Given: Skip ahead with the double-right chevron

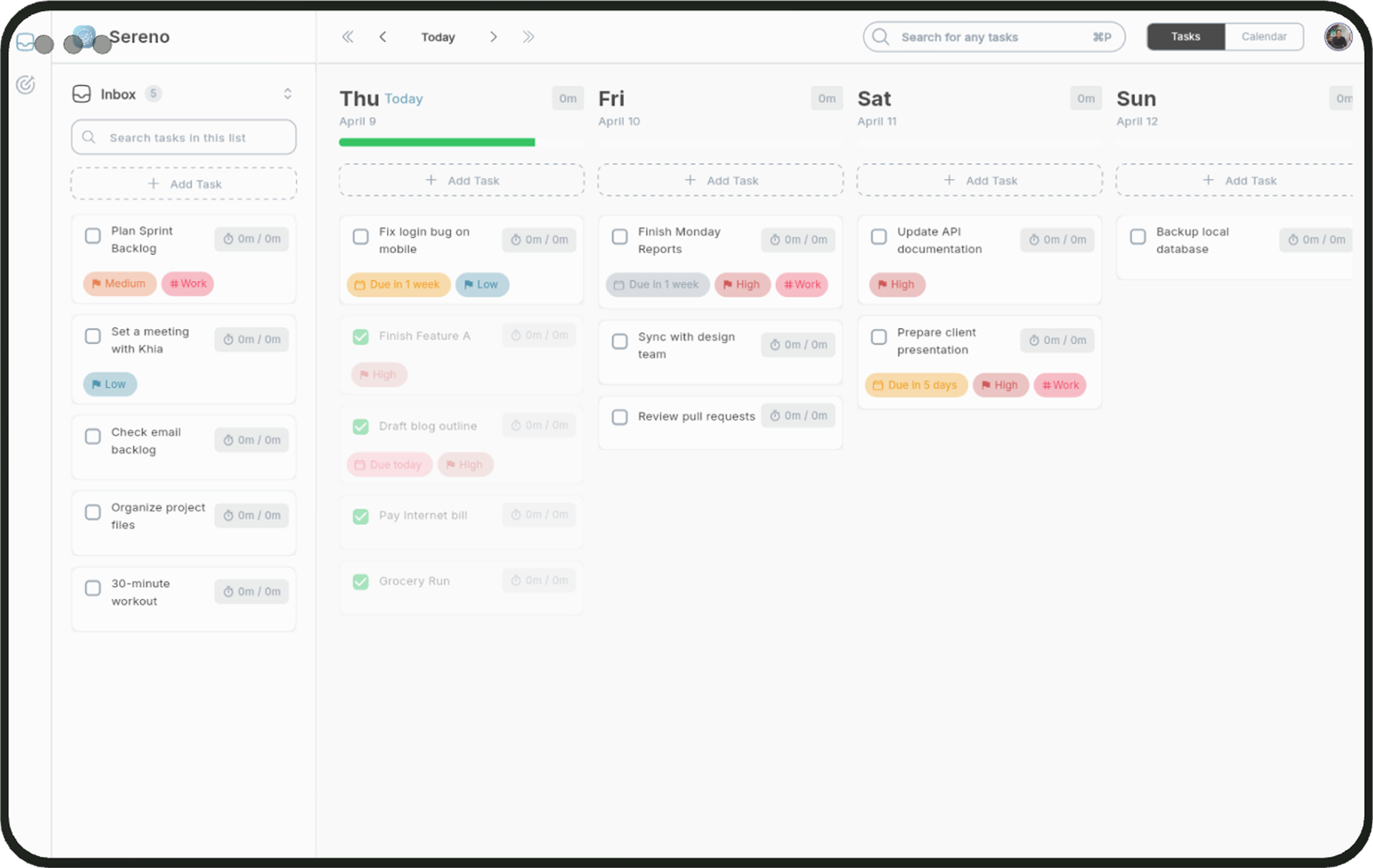Looking at the screenshot, I should [529, 36].
